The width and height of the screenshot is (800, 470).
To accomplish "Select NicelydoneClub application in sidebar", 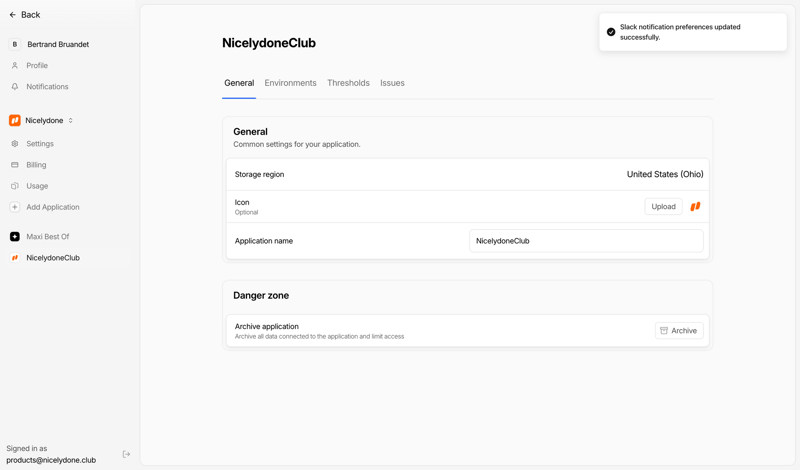I will point(53,258).
